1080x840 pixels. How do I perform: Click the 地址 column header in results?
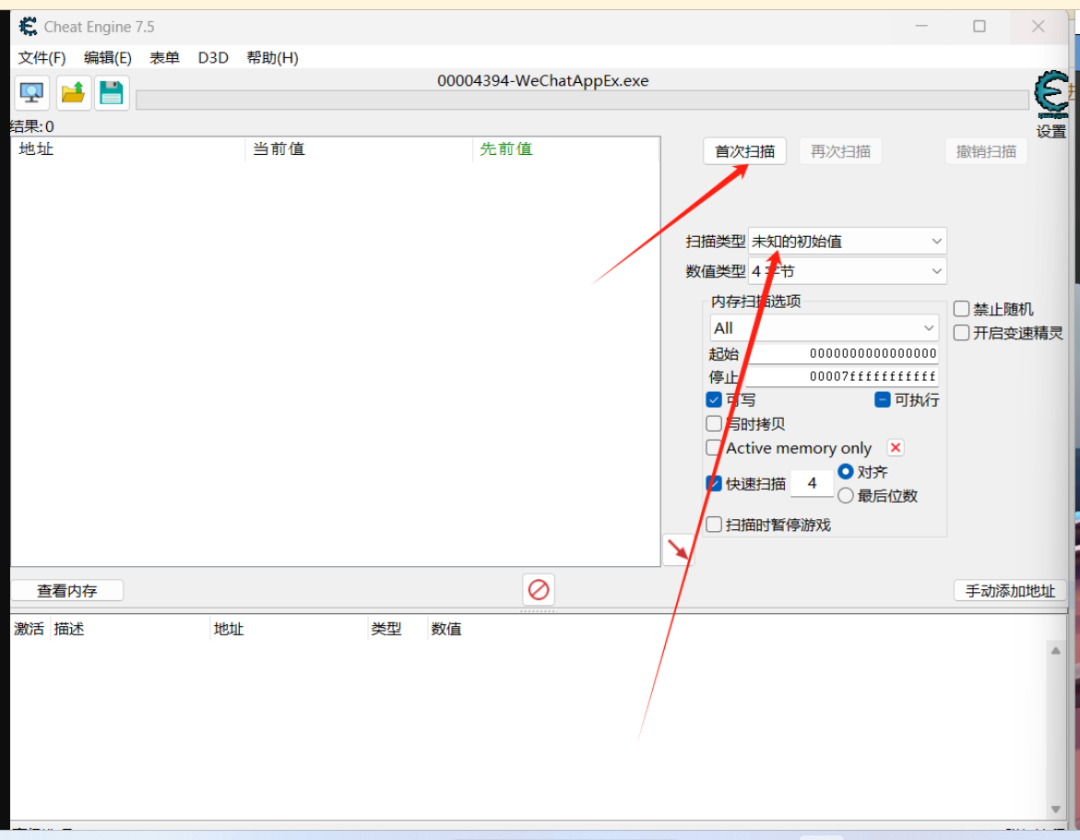click(x=128, y=149)
